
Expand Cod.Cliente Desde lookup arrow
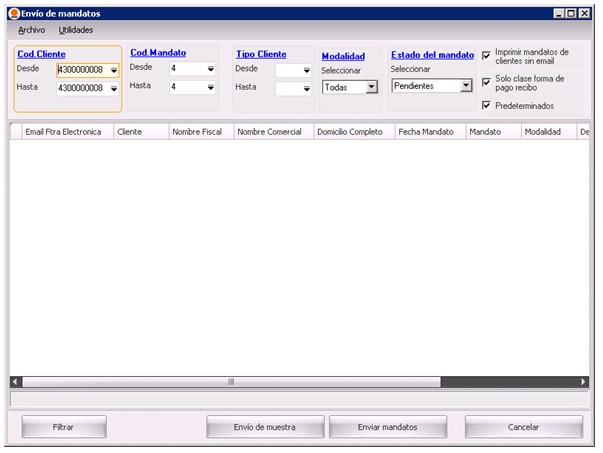[113, 70]
